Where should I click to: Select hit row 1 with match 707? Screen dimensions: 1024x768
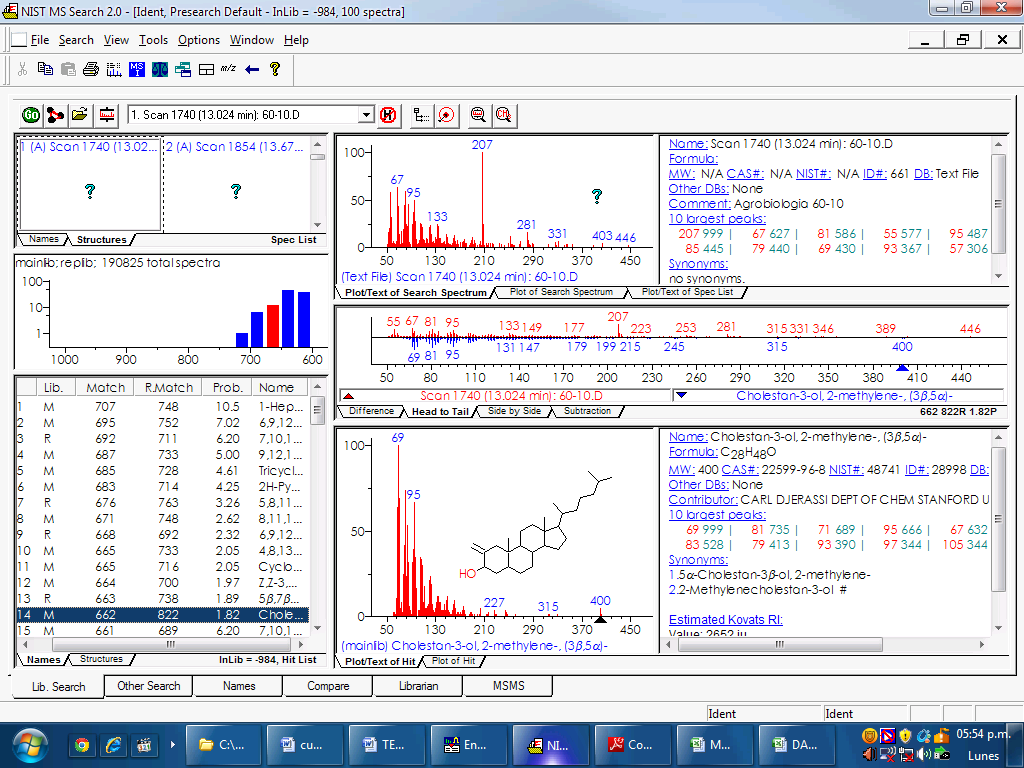coord(162,406)
